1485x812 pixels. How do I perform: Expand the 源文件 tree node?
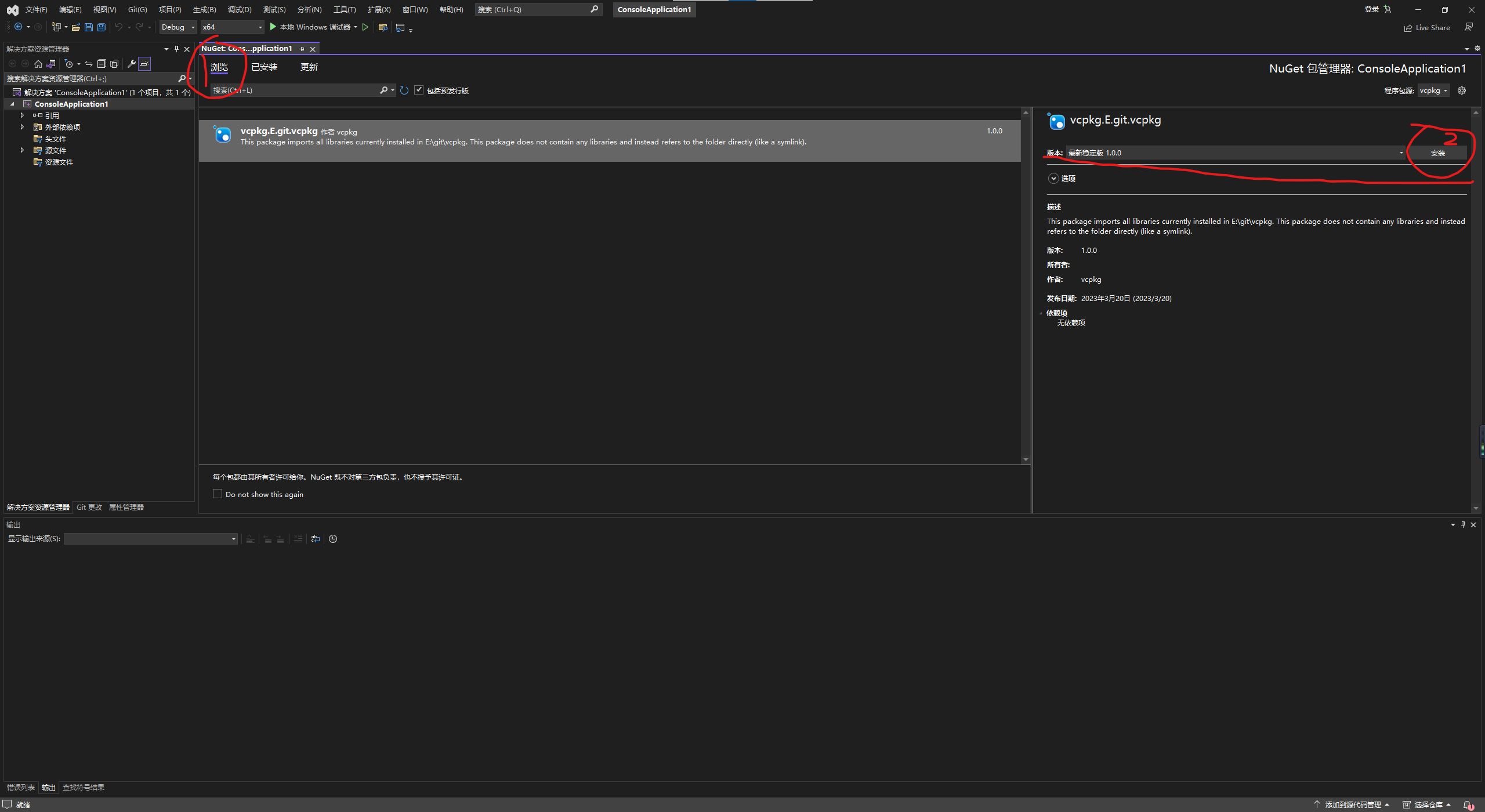(22, 150)
